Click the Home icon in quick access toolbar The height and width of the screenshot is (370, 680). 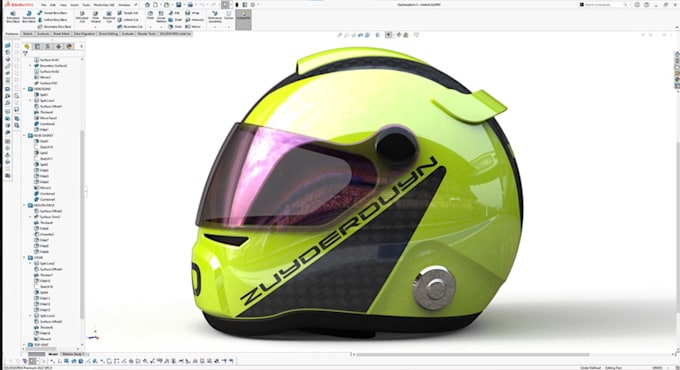147,4
